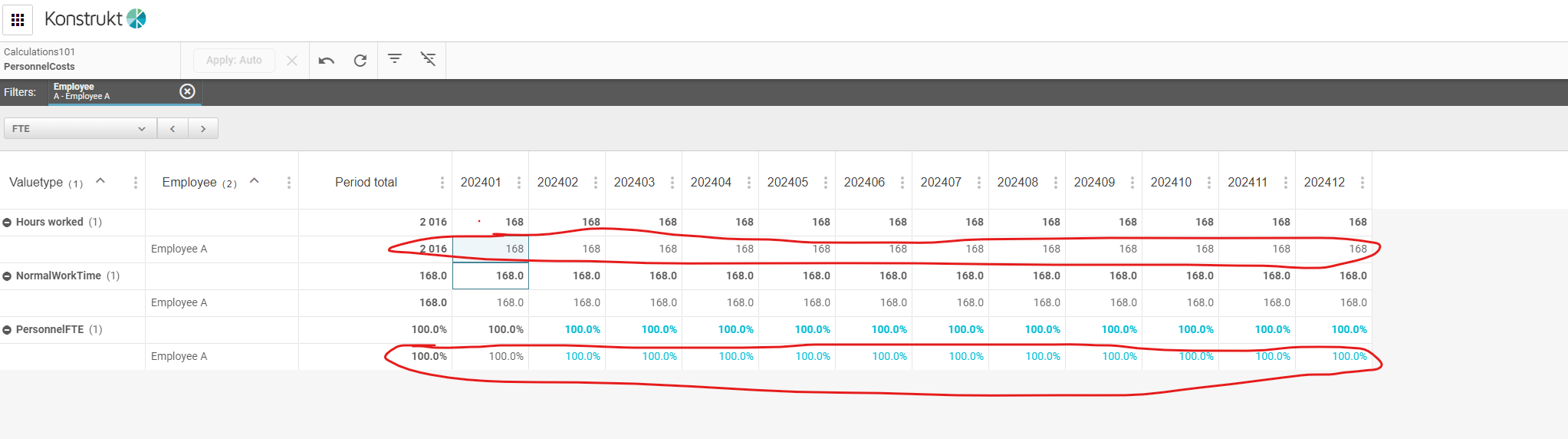
Task: Click the X icon beside Apply: Auto
Action: pos(291,61)
